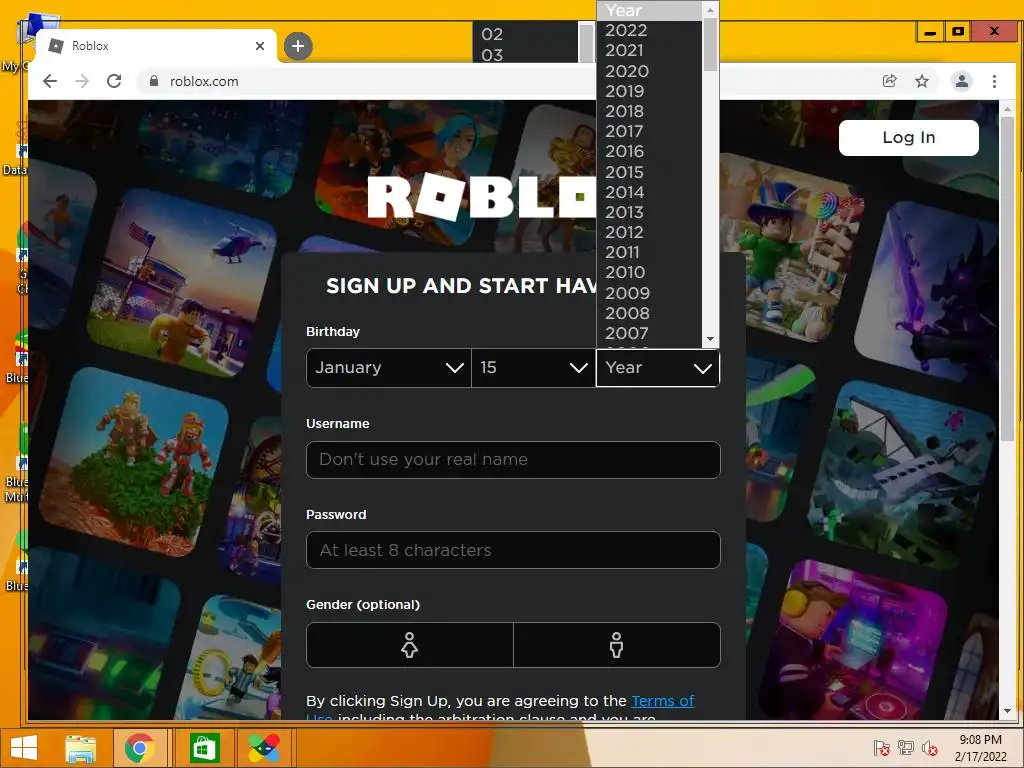The height and width of the screenshot is (768, 1024).
Task: Bookmark this page with the star icon
Action: 922,81
